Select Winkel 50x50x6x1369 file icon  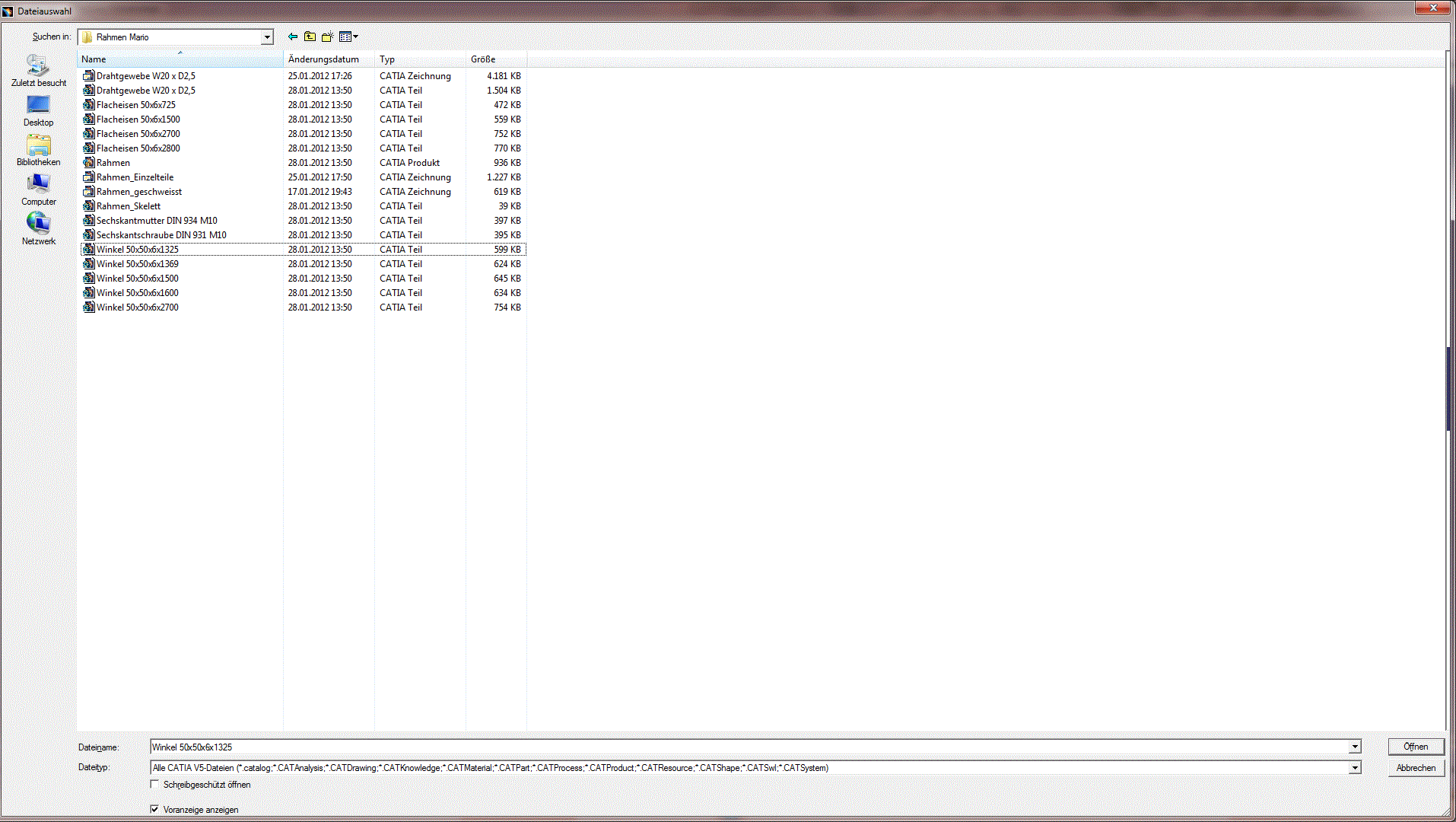point(89,263)
